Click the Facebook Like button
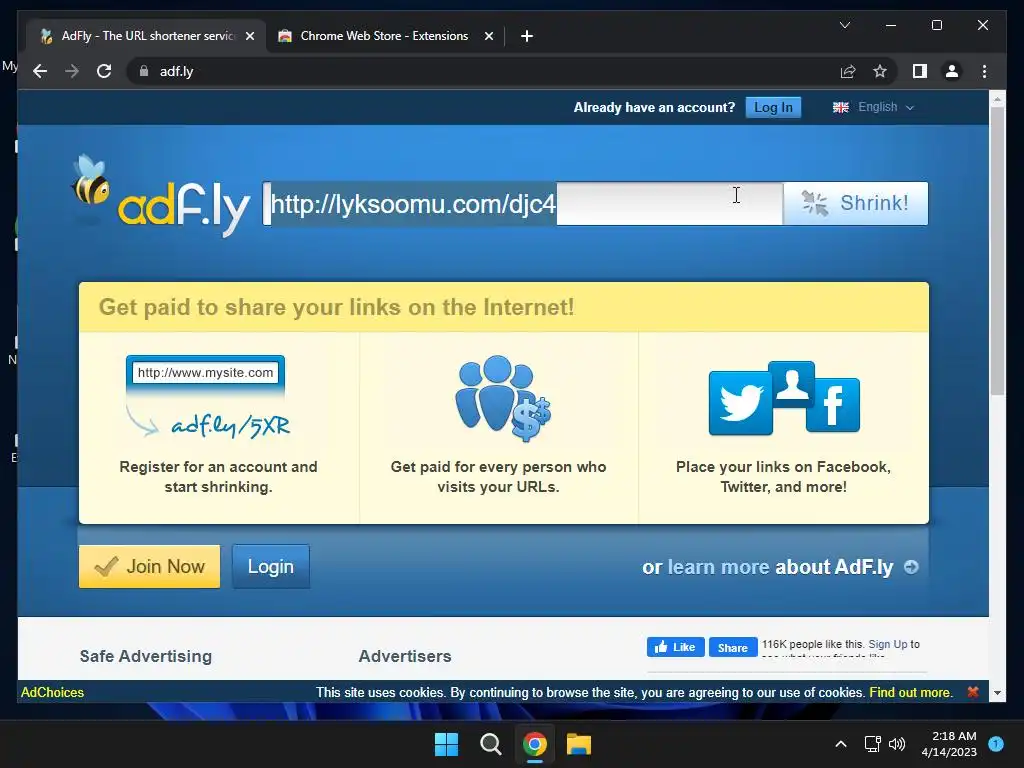The height and width of the screenshot is (768, 1024). click(x=675, y=647)
